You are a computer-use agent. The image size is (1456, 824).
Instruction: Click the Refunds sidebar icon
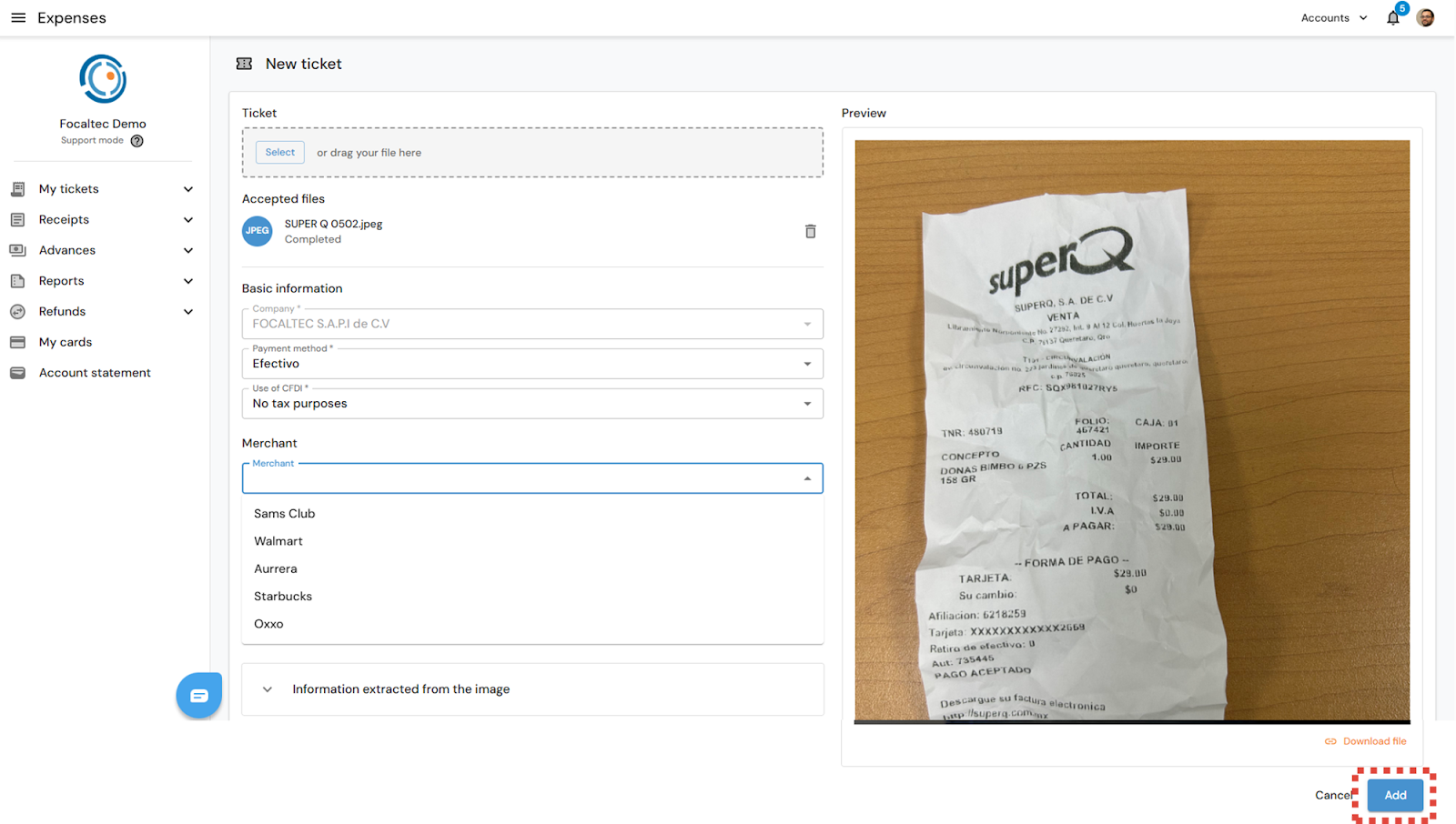click(17, 311)
